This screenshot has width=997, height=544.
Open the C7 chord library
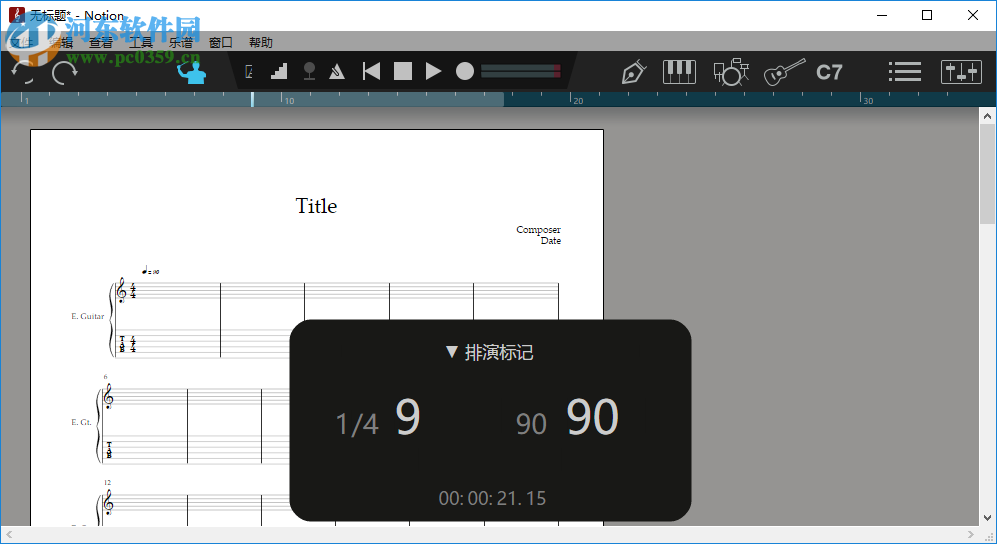tap(829, 72)
